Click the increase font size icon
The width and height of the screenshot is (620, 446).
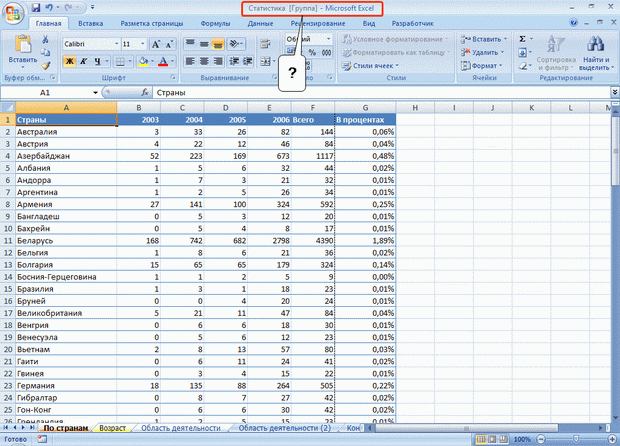click(156, 44)
